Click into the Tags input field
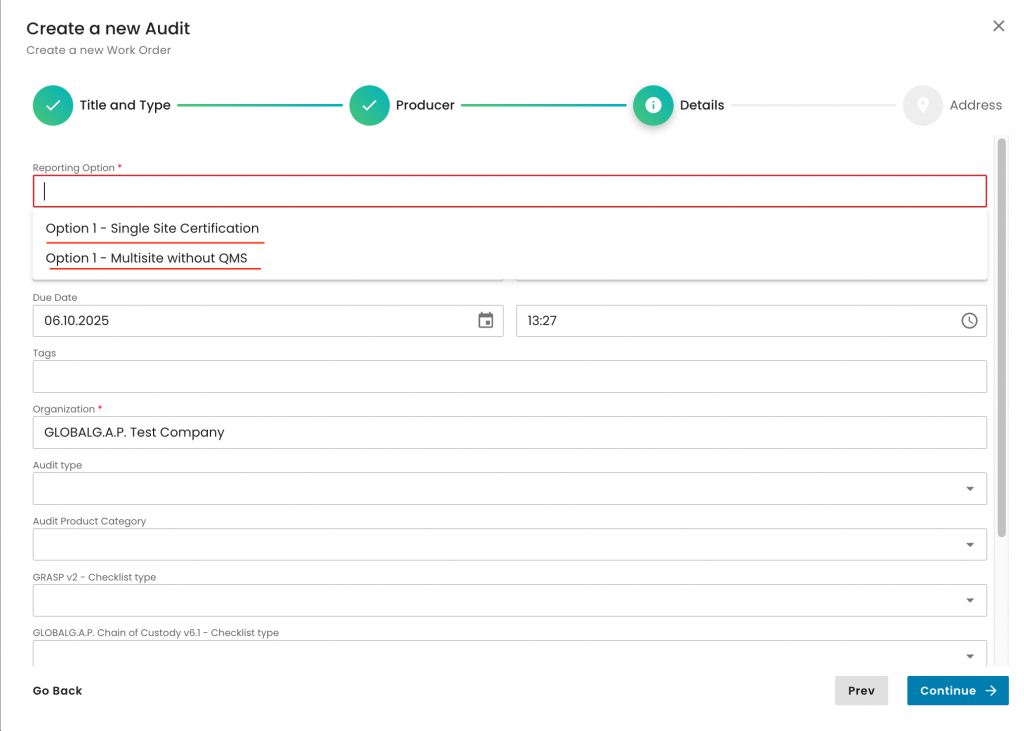1024x731 pixels. click(x=509, y=377)
